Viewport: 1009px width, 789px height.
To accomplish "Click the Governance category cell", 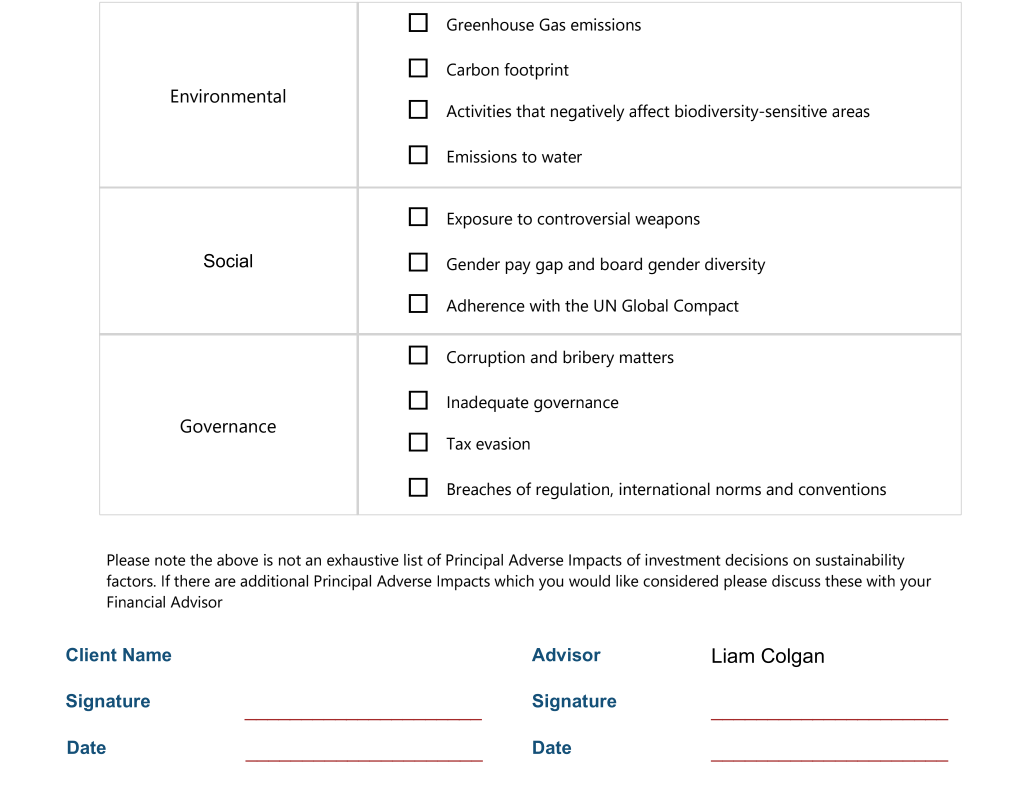I will (228, 426).
